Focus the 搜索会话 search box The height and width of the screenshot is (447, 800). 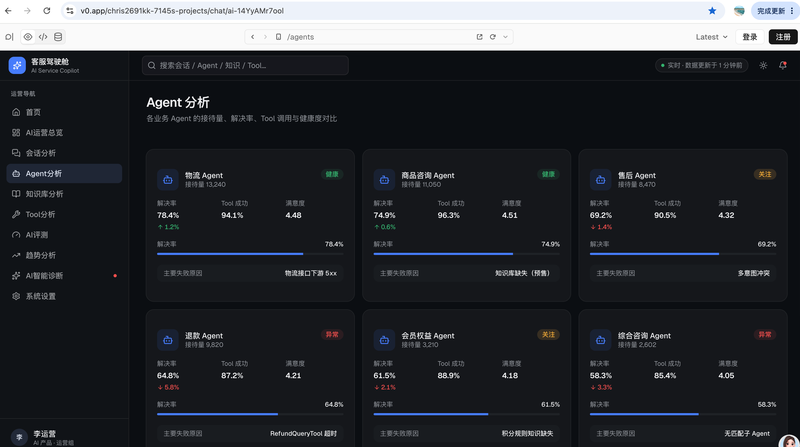pos(245,65)
